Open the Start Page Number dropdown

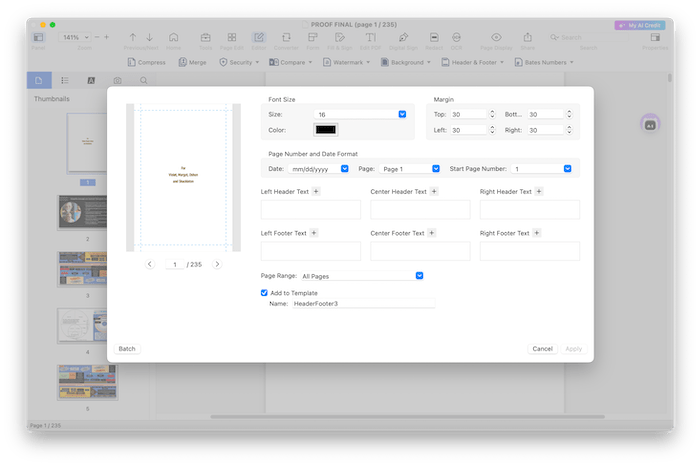click(567, 169)
